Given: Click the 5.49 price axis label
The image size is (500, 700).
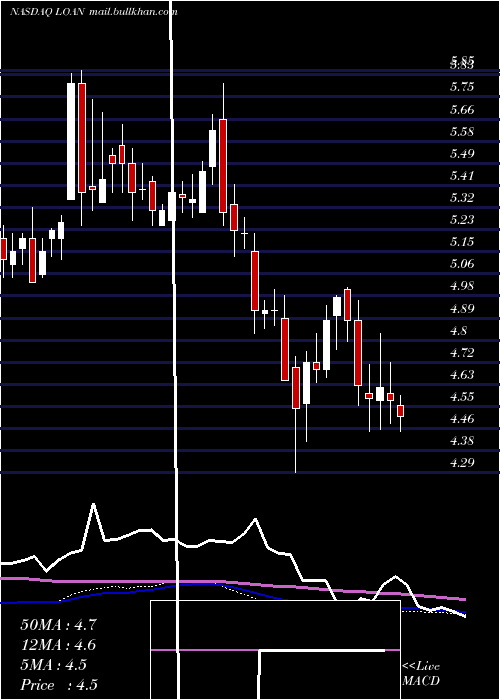Looking at the screenshot, I should pyautogui.click(x=462, y=154).
